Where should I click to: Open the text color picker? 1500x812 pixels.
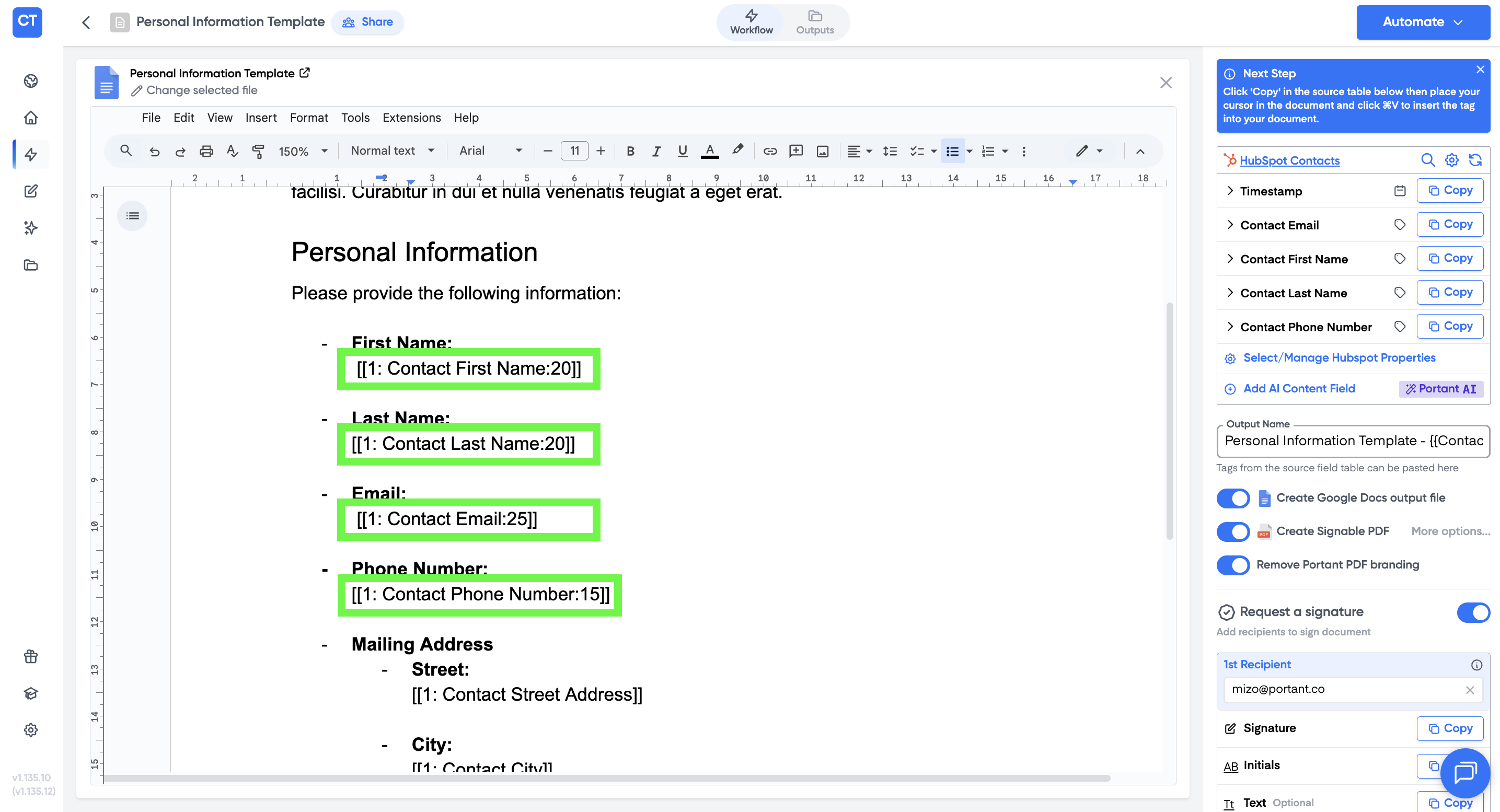(709, 152)
